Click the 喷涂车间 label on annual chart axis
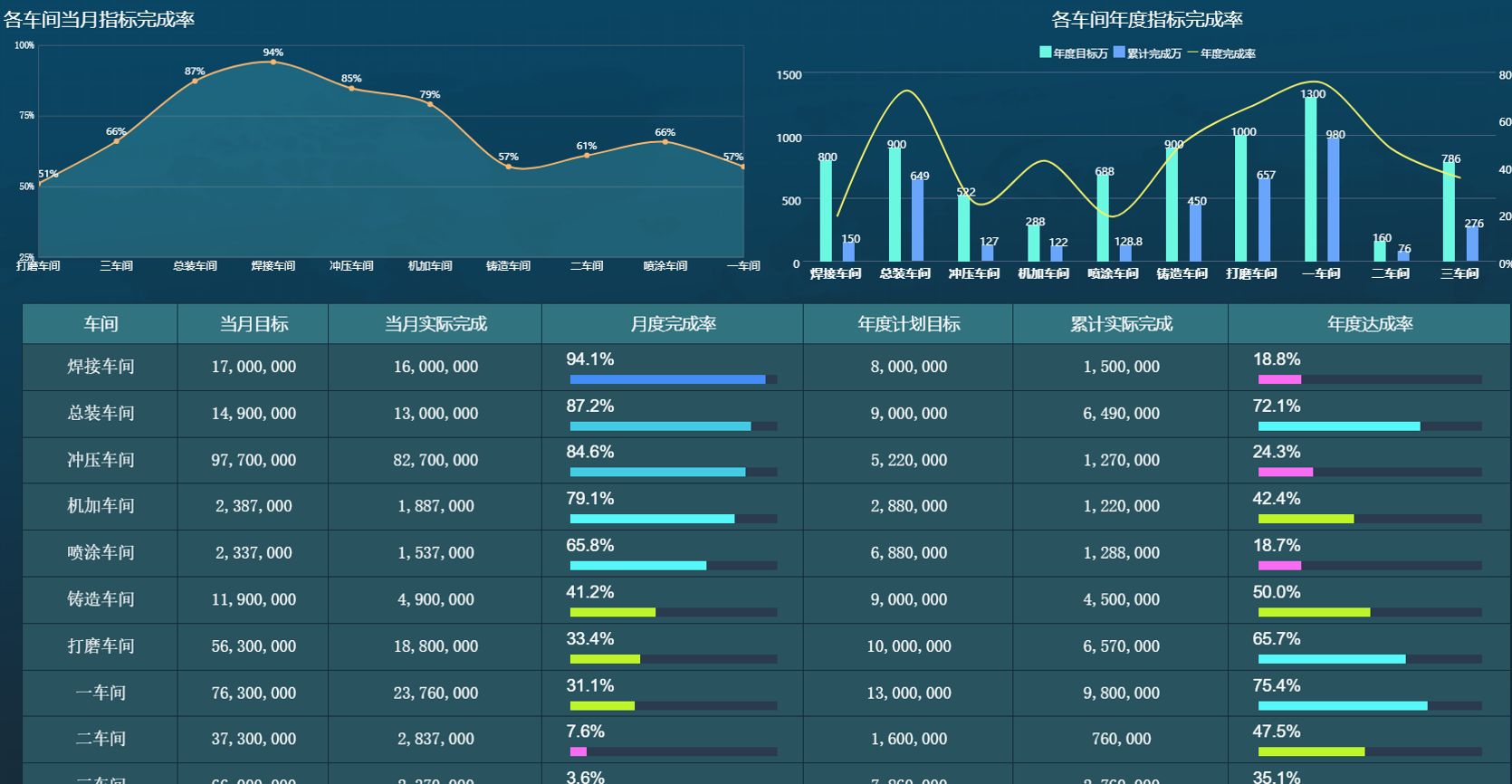This screenshot has width=1512, height=784. coord(1113,273)
